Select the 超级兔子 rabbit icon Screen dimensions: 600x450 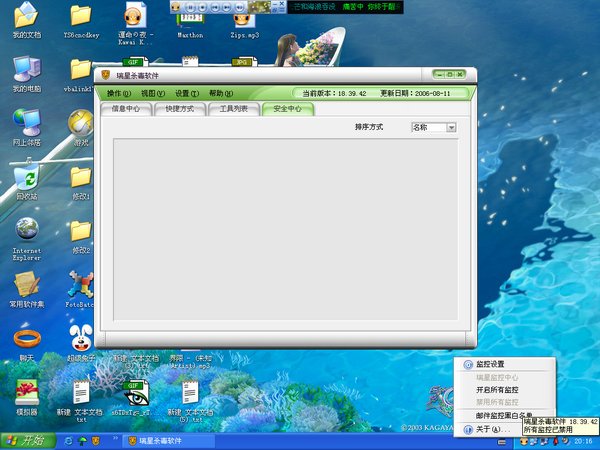(x=81, y=343)
